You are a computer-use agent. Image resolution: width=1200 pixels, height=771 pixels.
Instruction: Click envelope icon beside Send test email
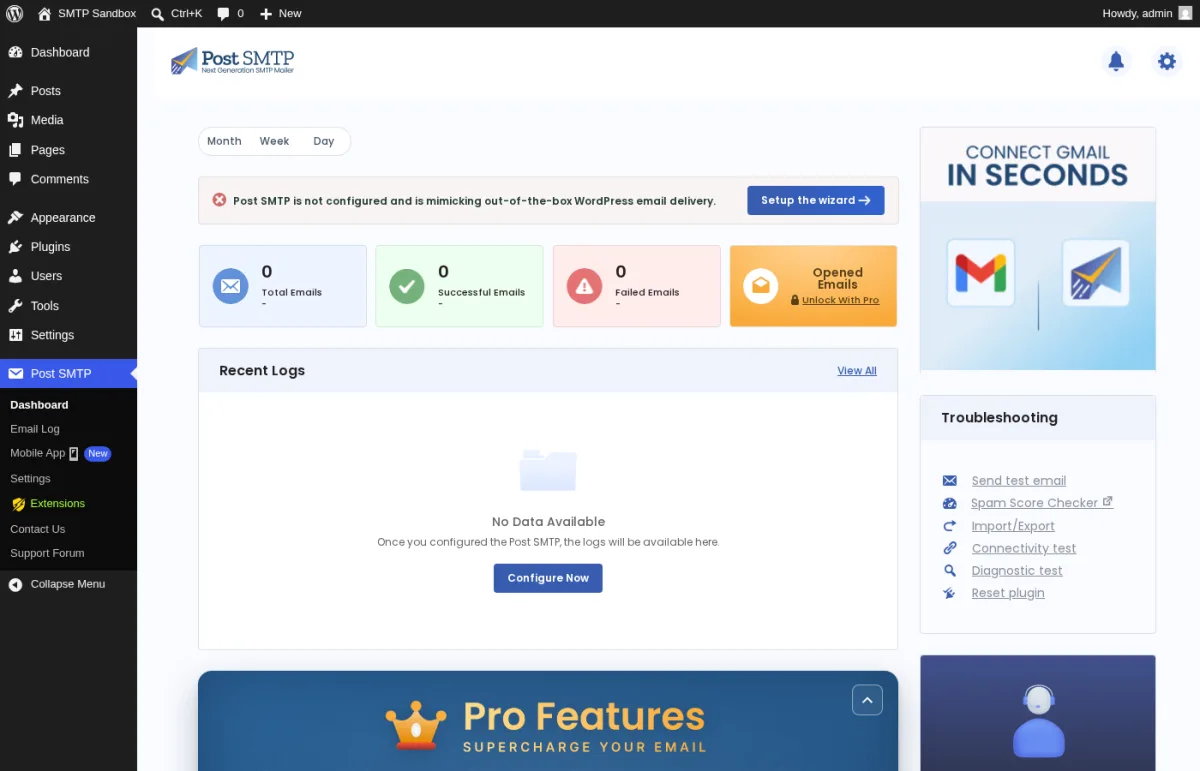coord(950,481)
